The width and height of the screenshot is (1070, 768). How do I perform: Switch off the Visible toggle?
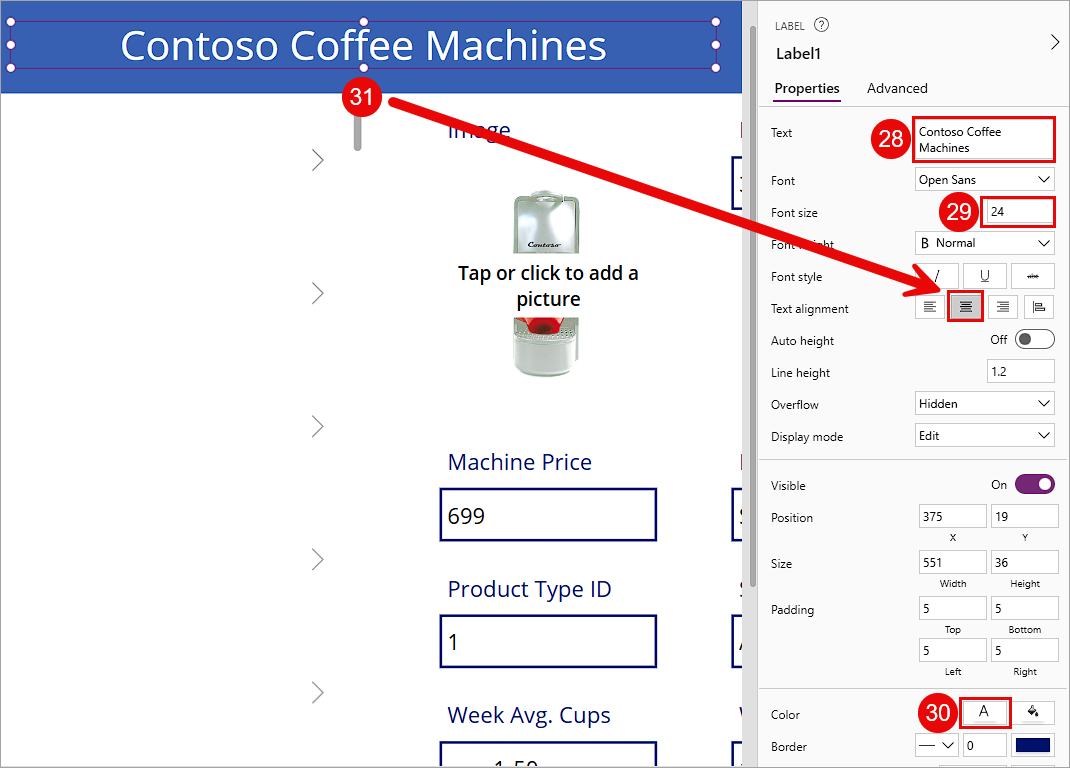pos(1035,484)
